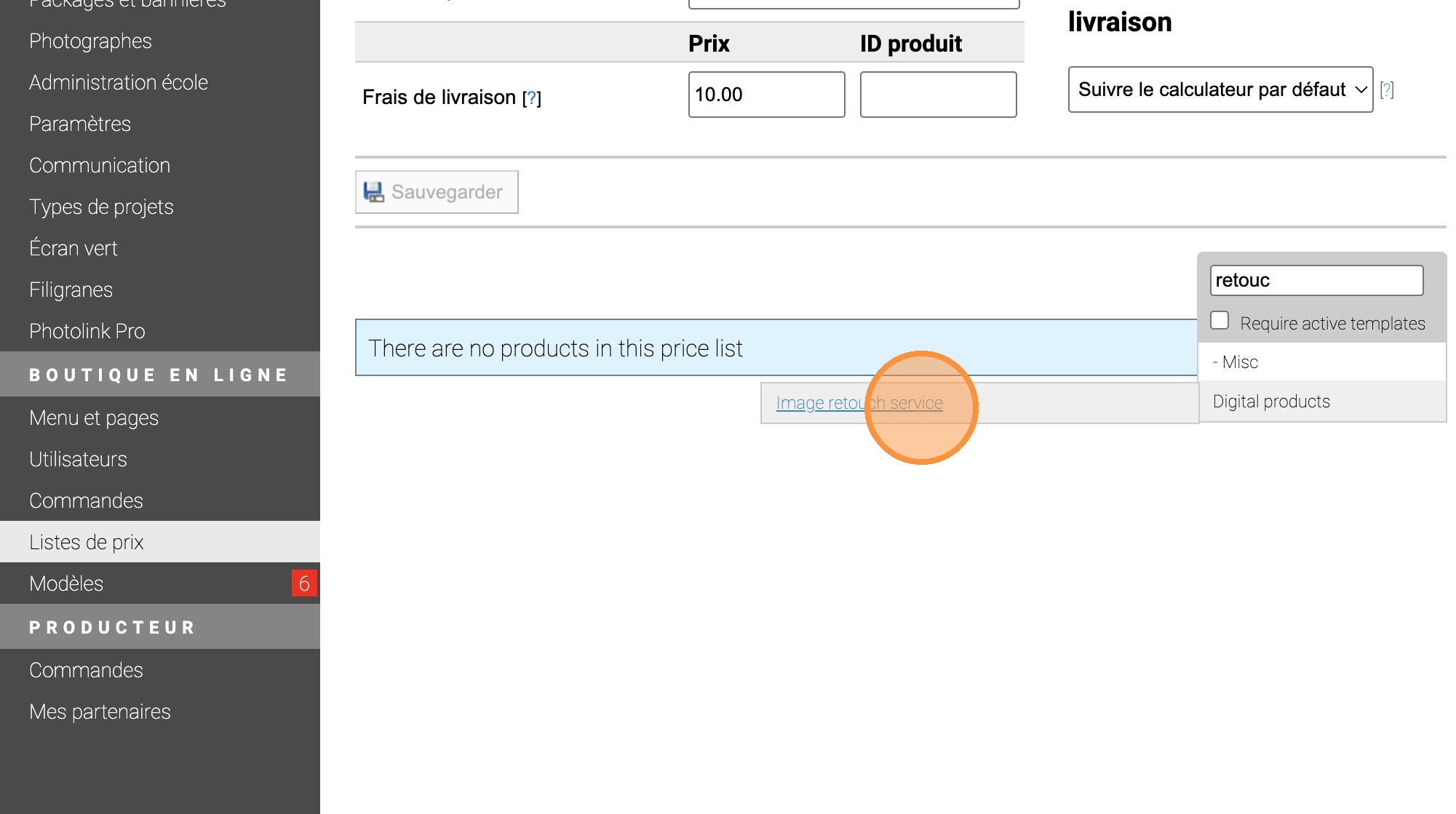The image size is (1456, 814).
Task: Click the Sauvegarder floppy disk icon
Action: tap(373, 192)
